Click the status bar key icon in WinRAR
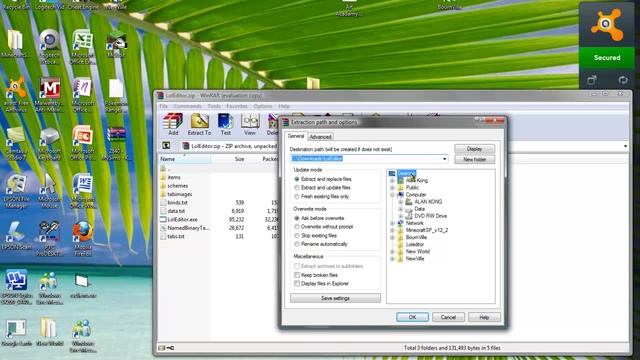Viewport: 640px width, 360px height. pyautogui.click(x=170, y=348)
